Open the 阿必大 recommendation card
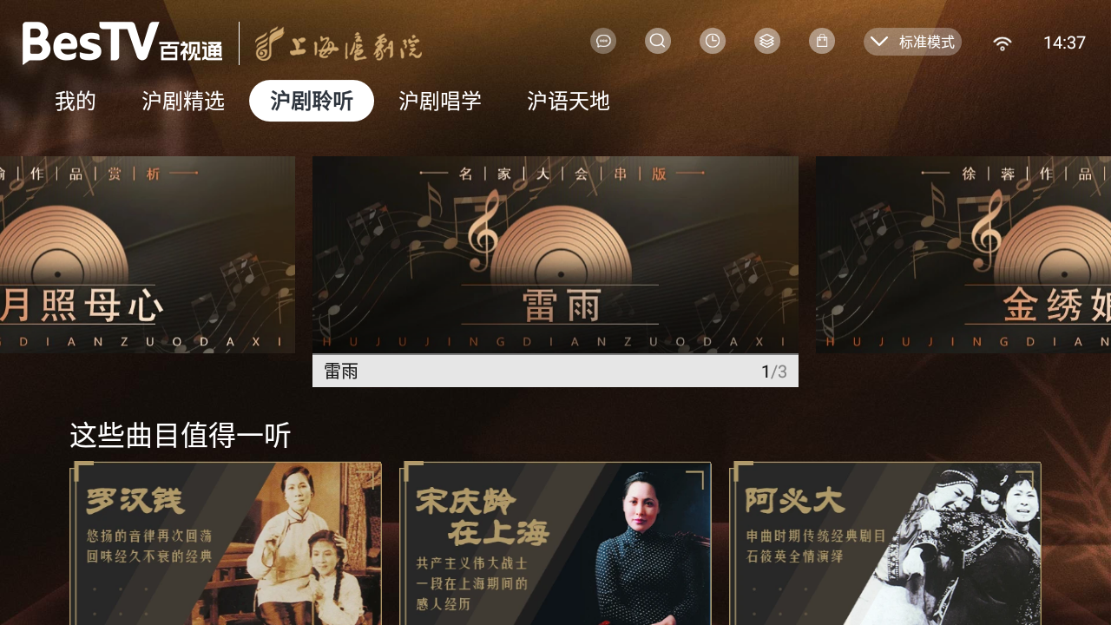 885,544
